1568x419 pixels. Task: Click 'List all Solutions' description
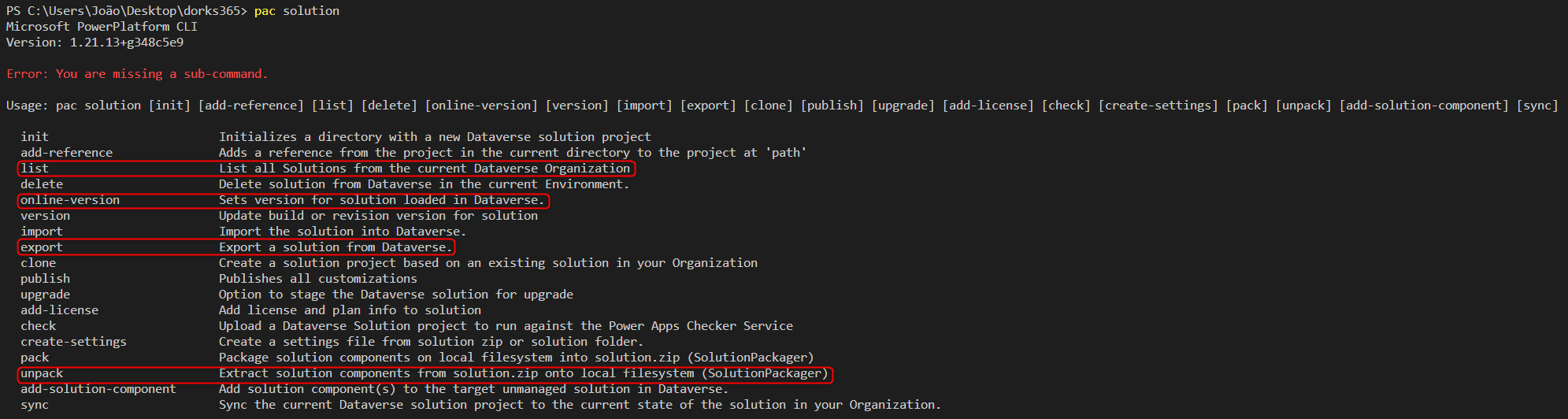coord(424,169)
